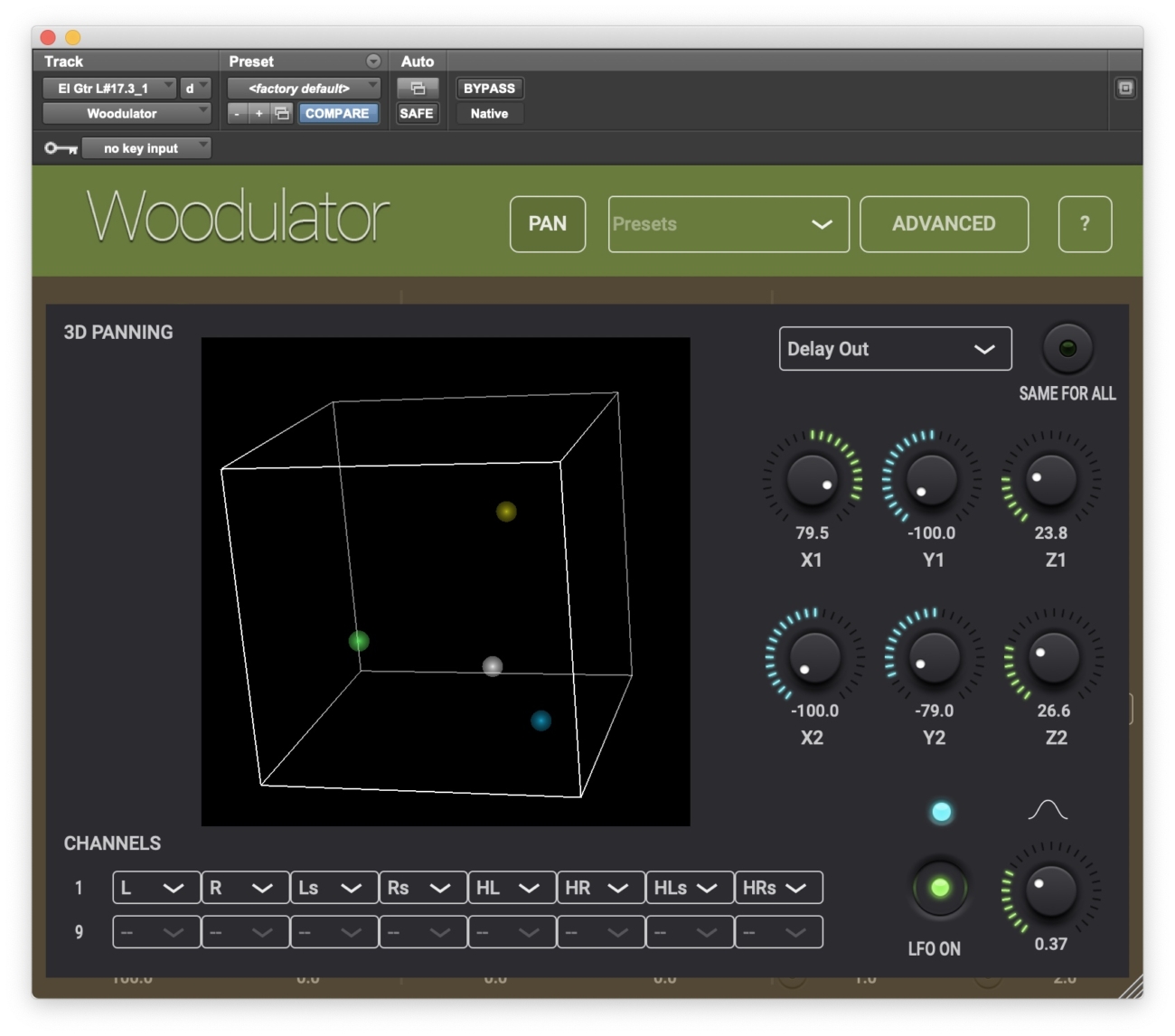Select the green sphere in 3D panner
Screen dimensions: 1175x1036
point(359,641)
